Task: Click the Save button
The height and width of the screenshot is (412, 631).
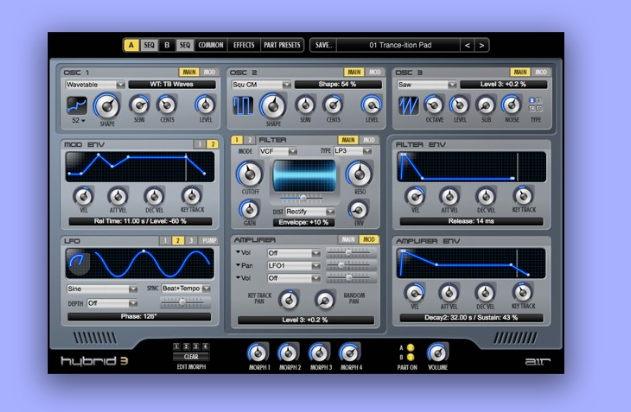Action: pyautogui.click(x=323, y=45)
